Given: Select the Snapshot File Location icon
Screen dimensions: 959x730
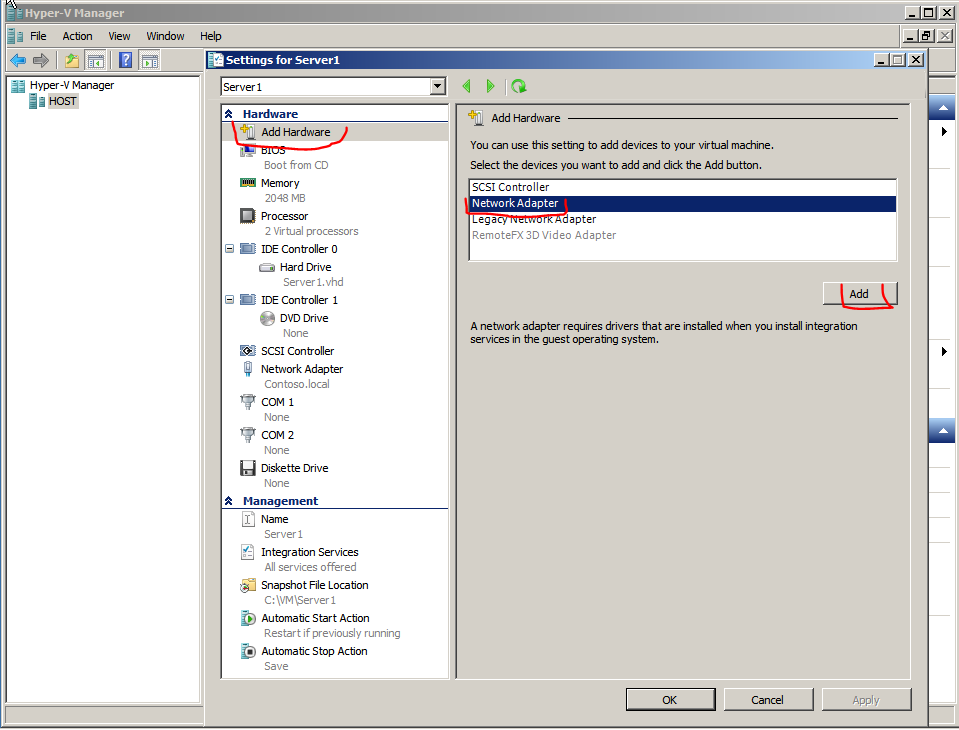Looking at the screenshot, I should tap(248, 585).
